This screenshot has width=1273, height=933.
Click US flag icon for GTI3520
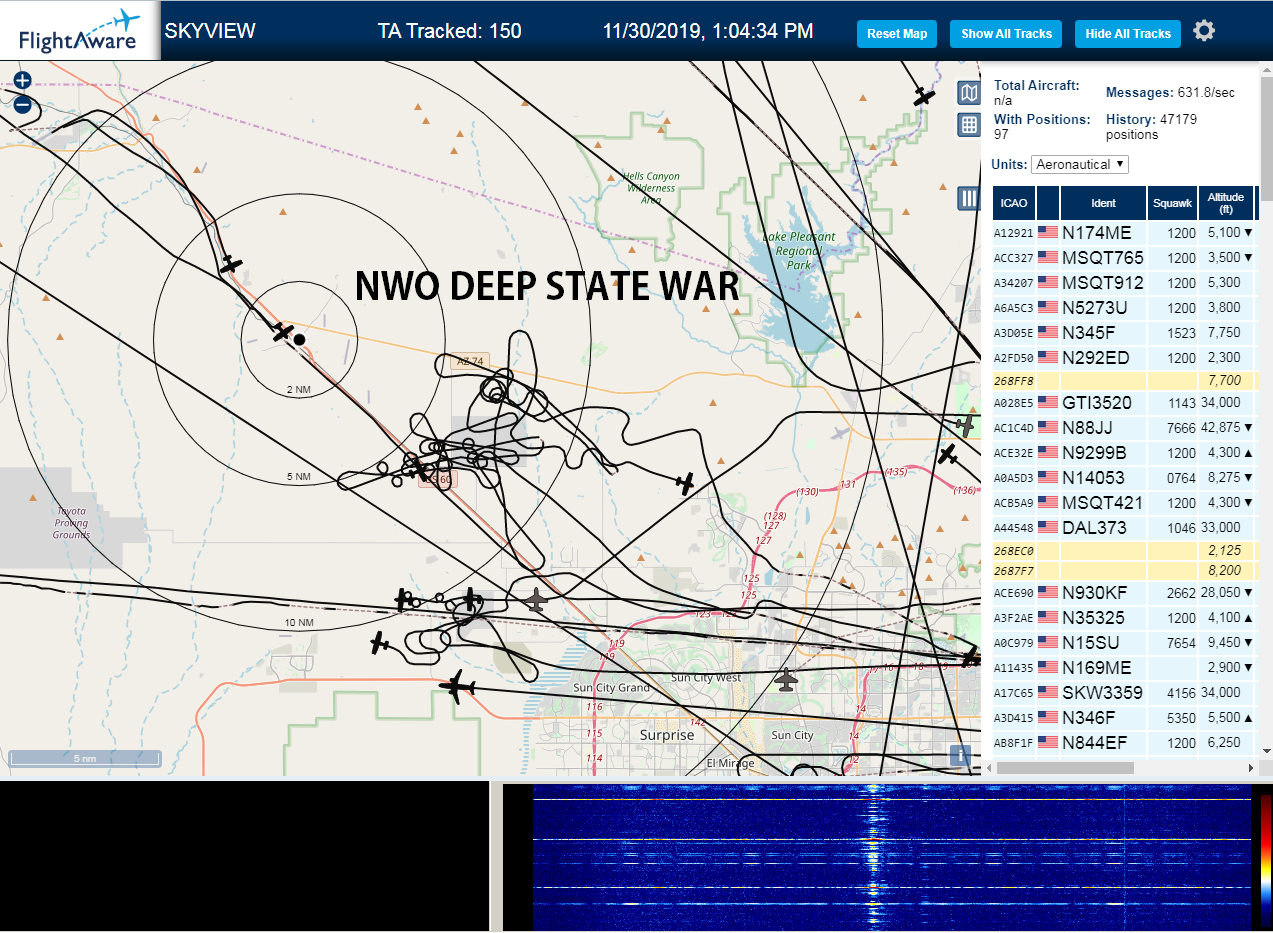click(x=1048, y=403)
